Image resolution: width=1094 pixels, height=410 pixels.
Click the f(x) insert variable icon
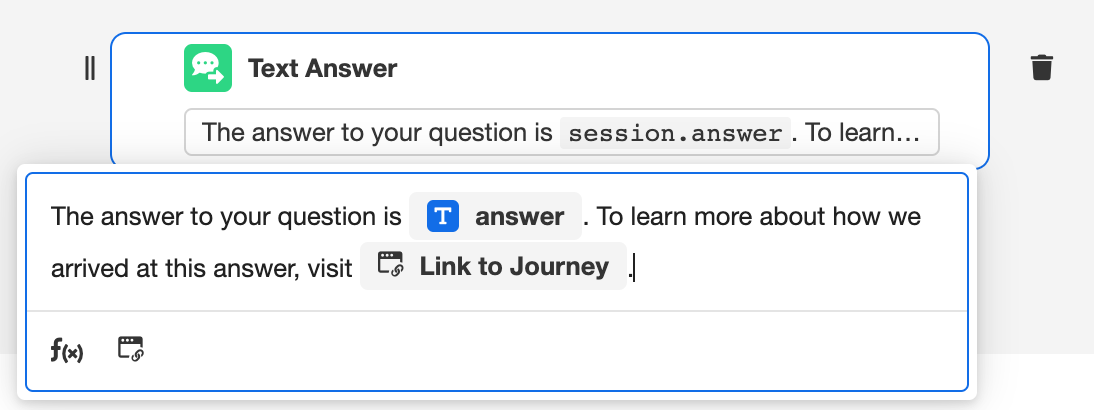coord(67,350)
